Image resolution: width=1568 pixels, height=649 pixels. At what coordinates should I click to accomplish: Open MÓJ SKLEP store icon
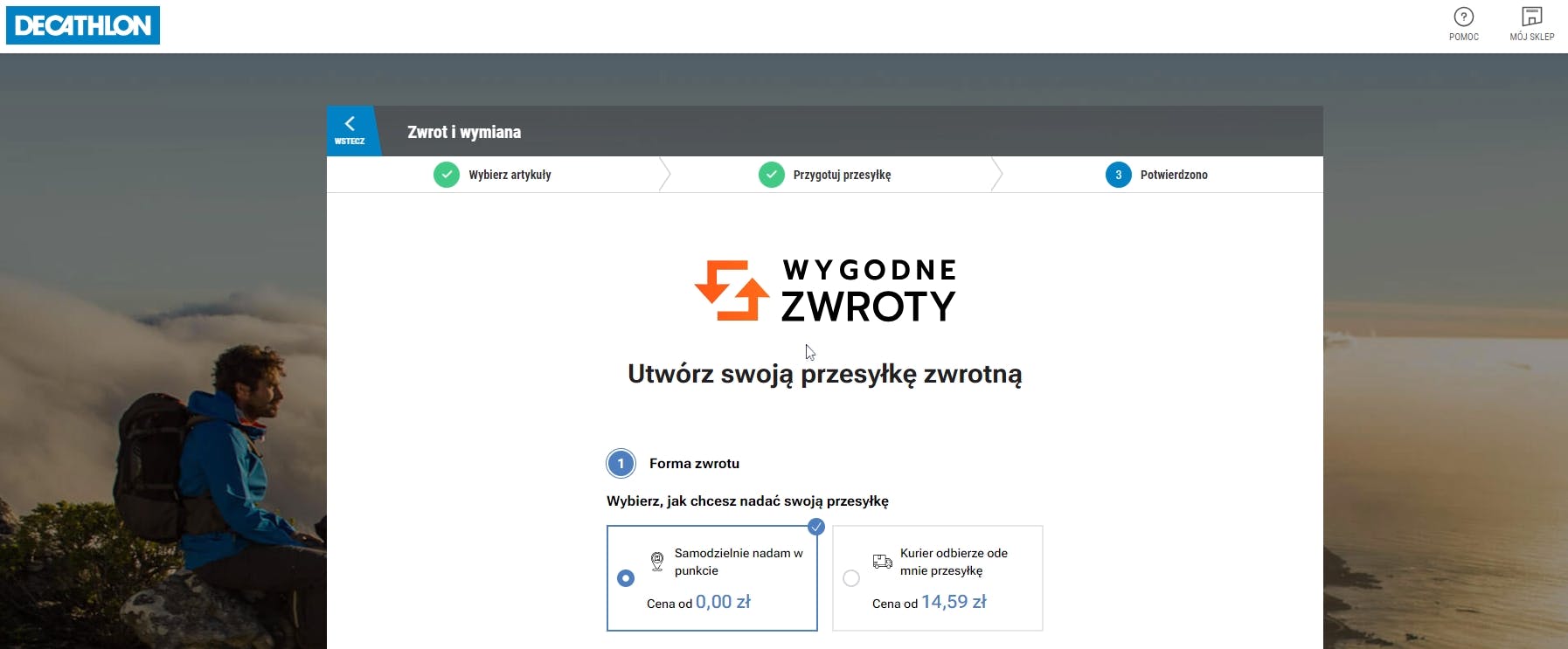[1531, 16]
